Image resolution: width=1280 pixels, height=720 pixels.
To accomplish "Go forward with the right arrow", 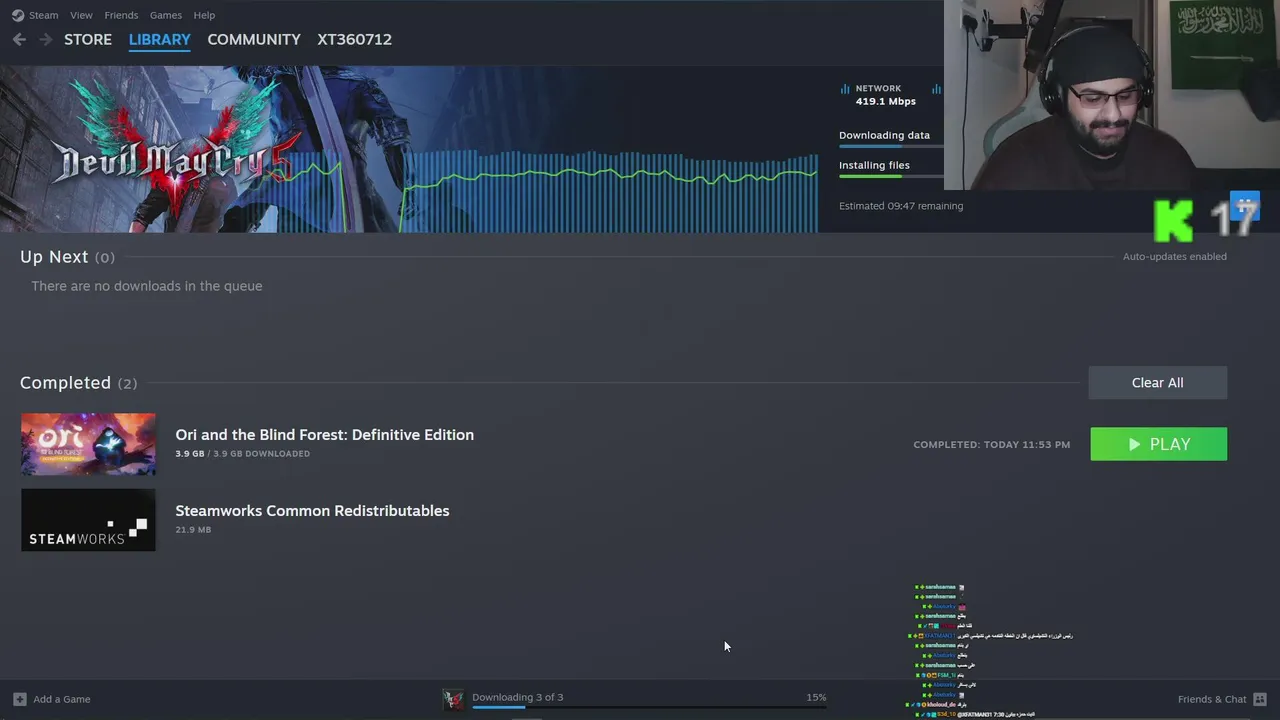I will (x=45, y=39).
